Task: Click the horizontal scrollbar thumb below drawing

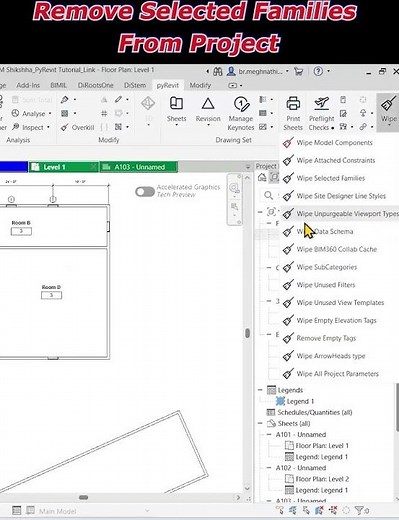Action: (x=83, y=497)
